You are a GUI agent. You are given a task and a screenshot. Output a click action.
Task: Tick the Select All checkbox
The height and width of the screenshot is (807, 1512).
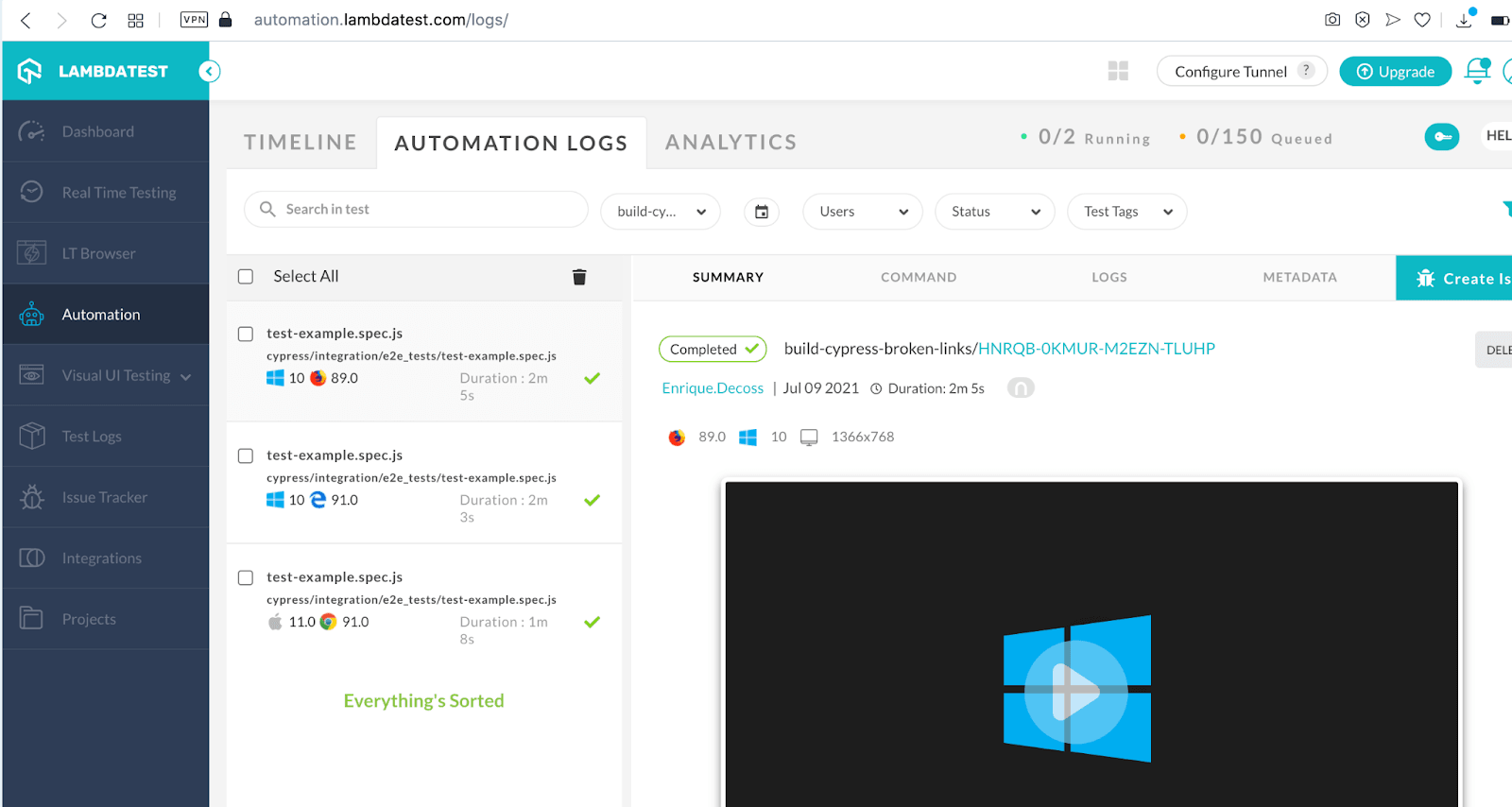[246, 277]
